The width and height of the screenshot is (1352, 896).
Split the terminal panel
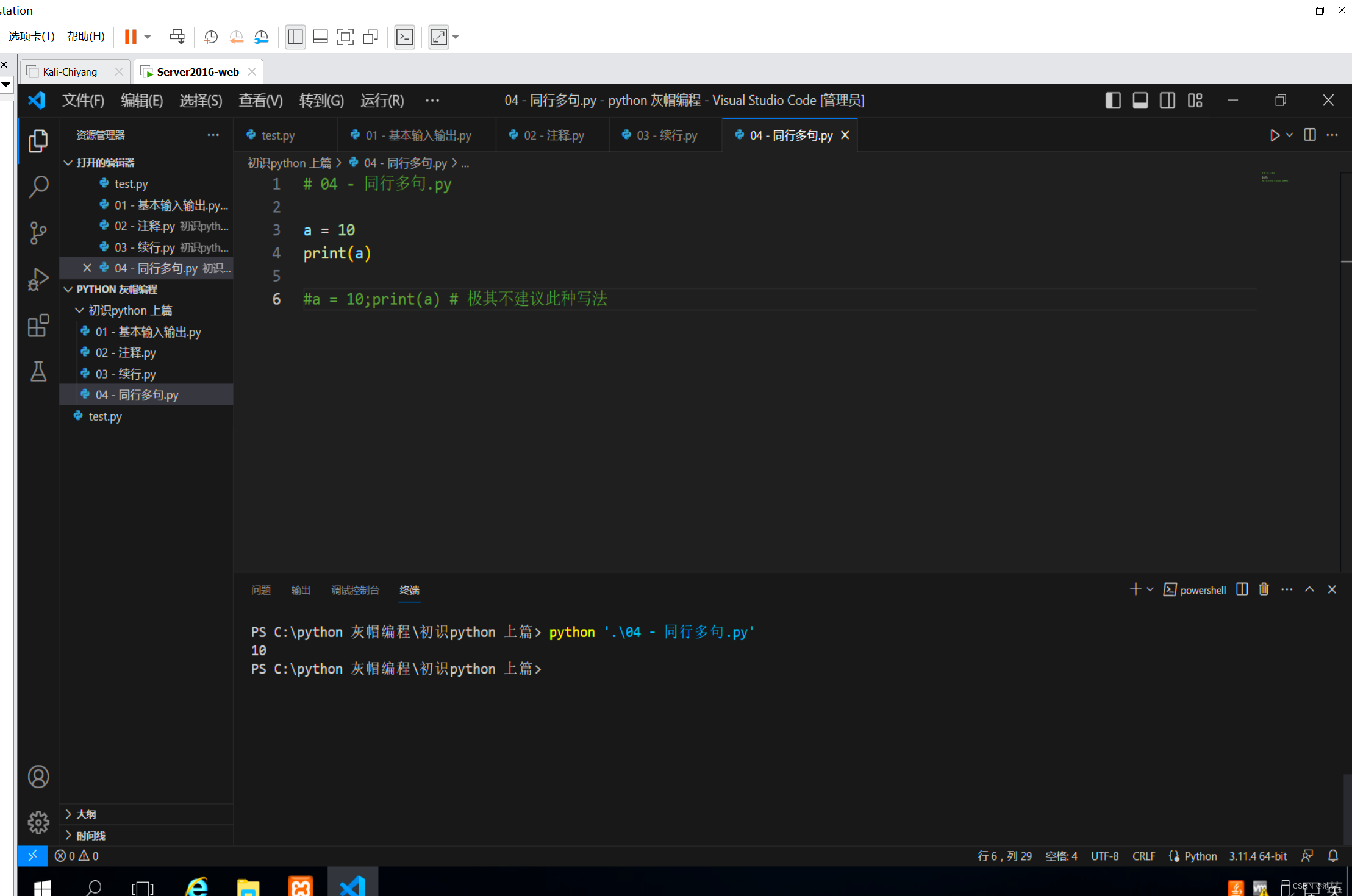point(1242,589)
